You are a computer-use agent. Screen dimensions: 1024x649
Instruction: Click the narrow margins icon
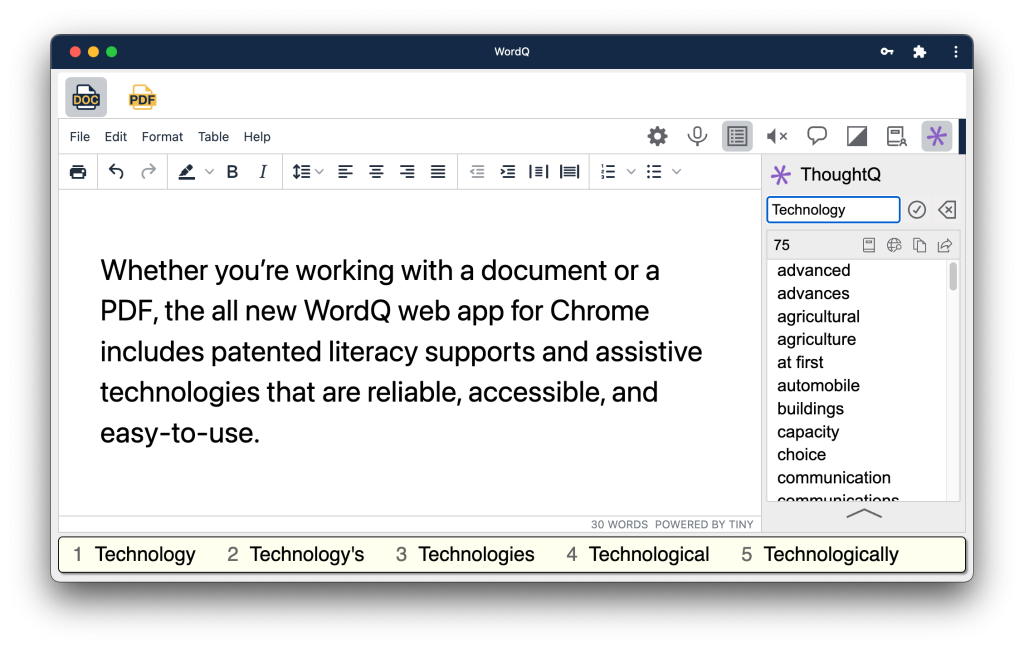pyautogui.click(x=538, y=172)
